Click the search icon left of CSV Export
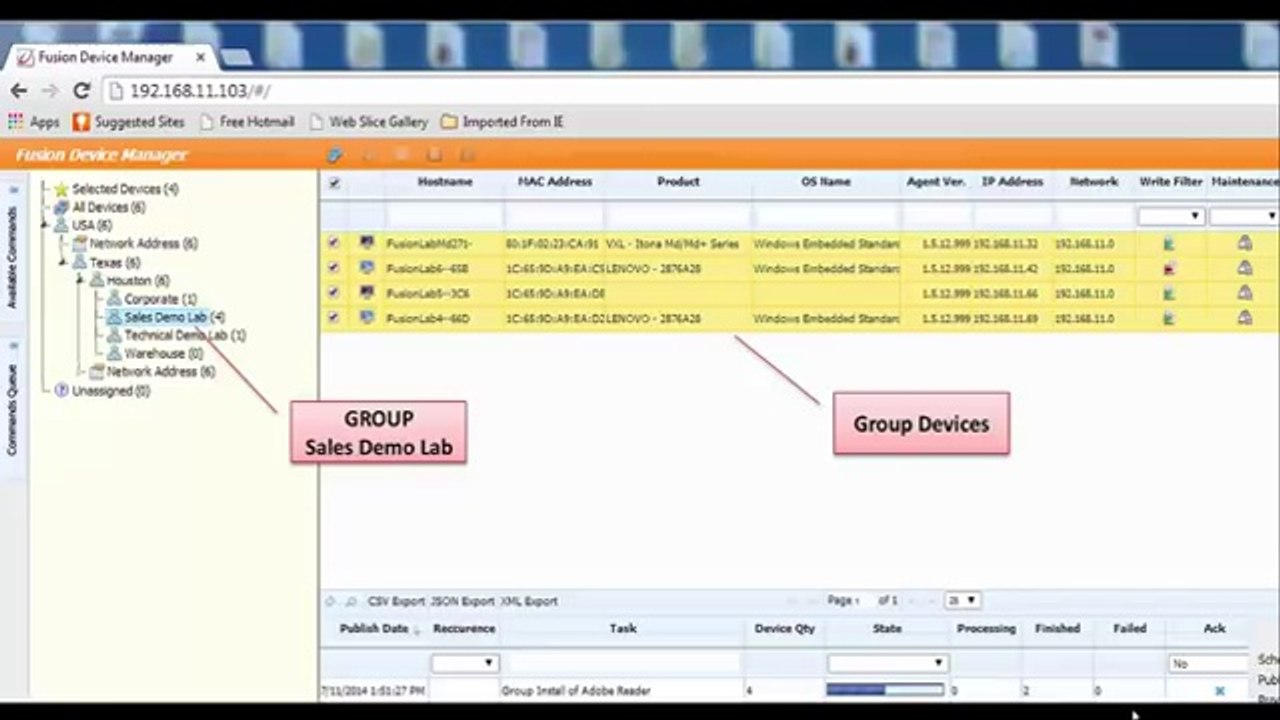 350,602
